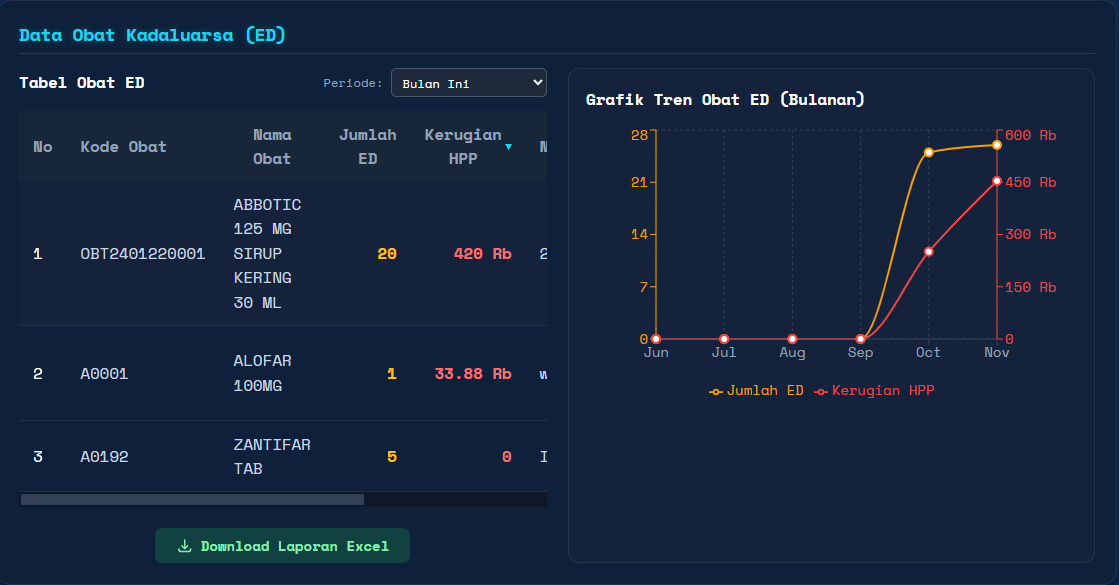Sort the table by Jumlah ED header
The image size is (1119, 585).
coord(367,147)
